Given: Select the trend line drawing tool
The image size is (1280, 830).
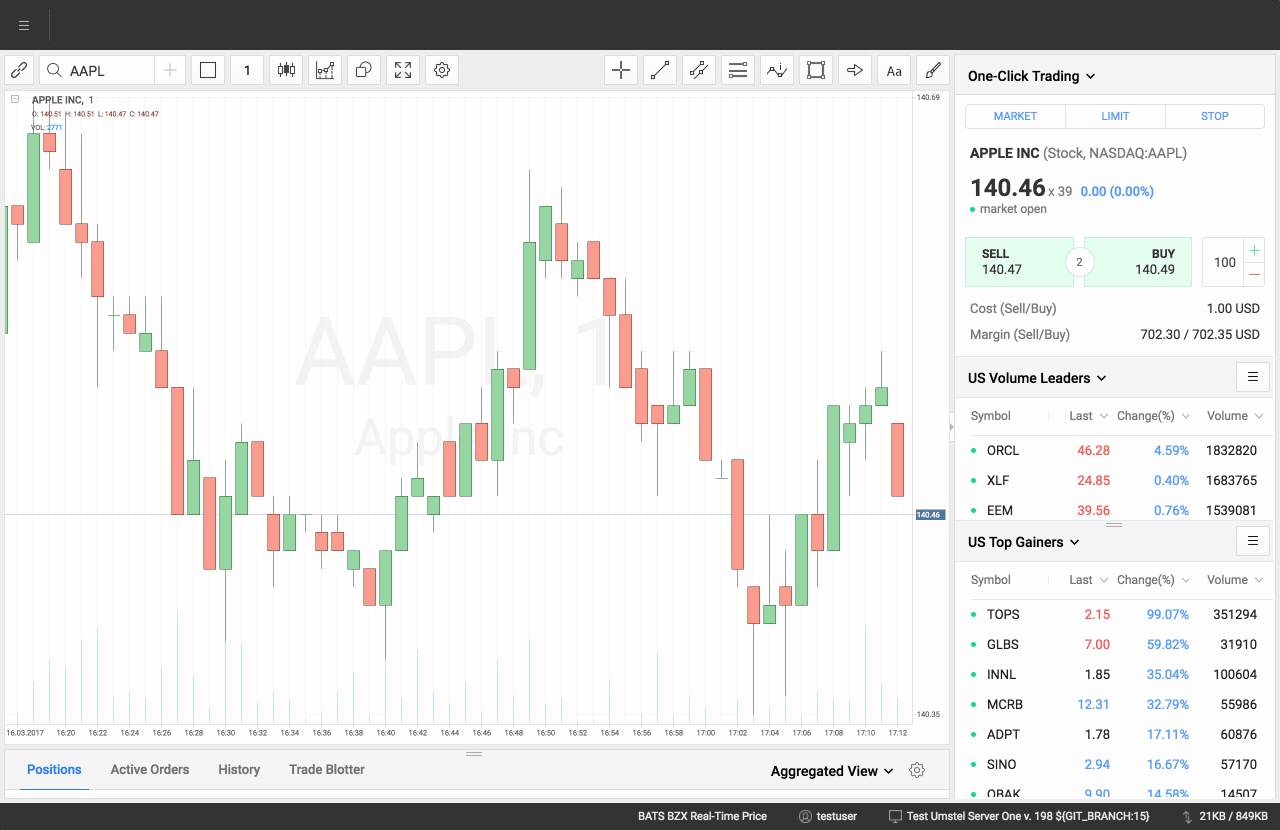Looking at the screenshot, I should point(660,70).
